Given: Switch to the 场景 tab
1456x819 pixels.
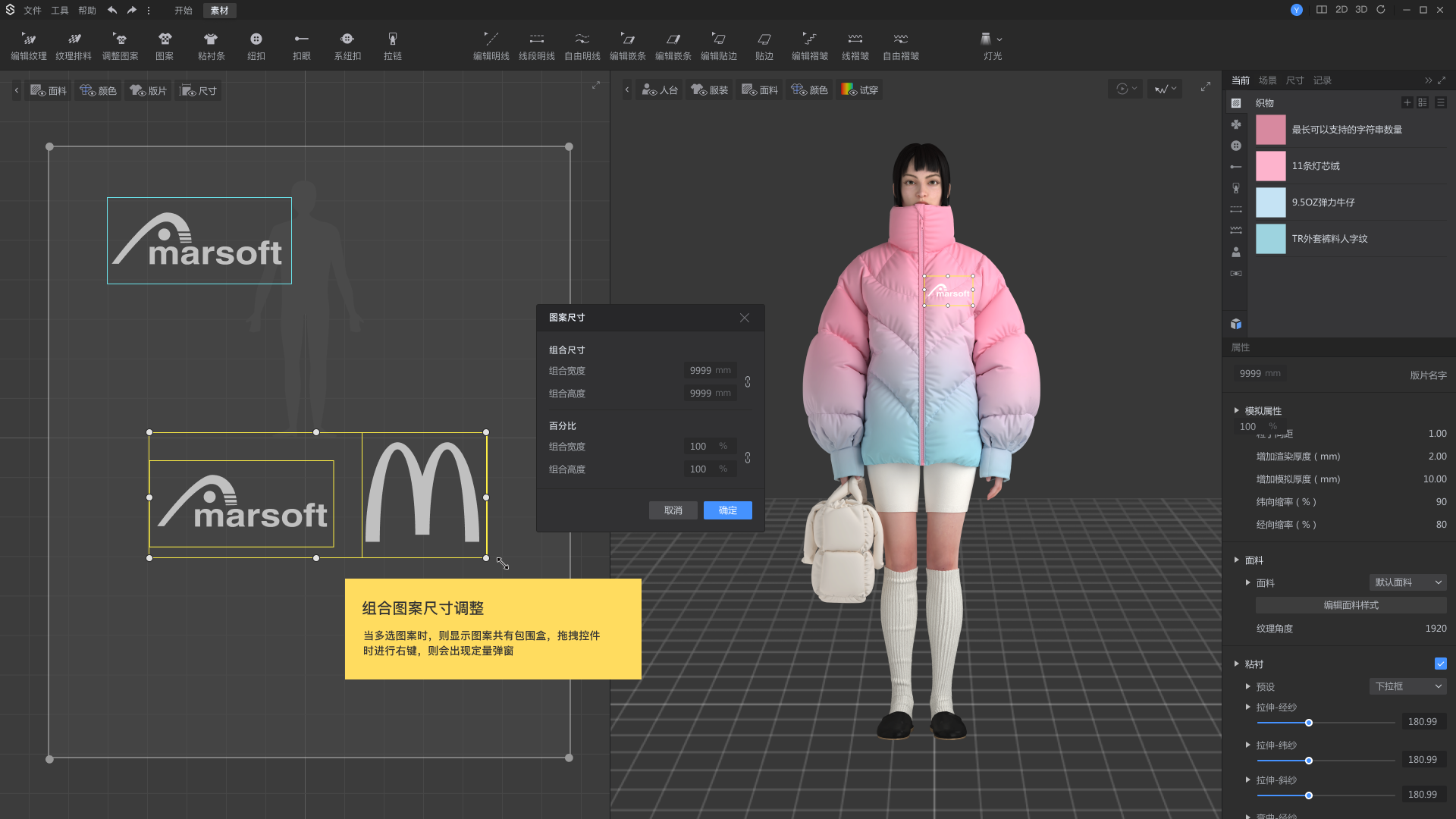Looking at the screenshot, I should [x=1267, y=80].
